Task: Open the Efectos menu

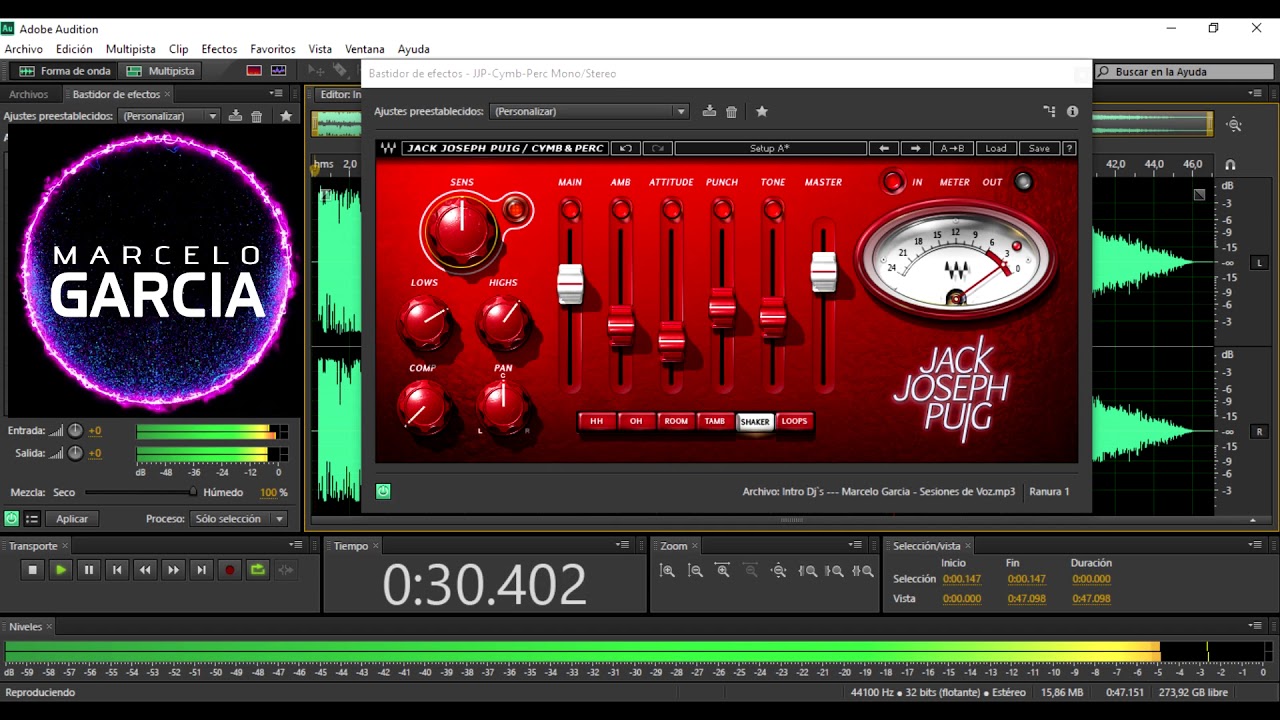Action: (x=219, y=49)
